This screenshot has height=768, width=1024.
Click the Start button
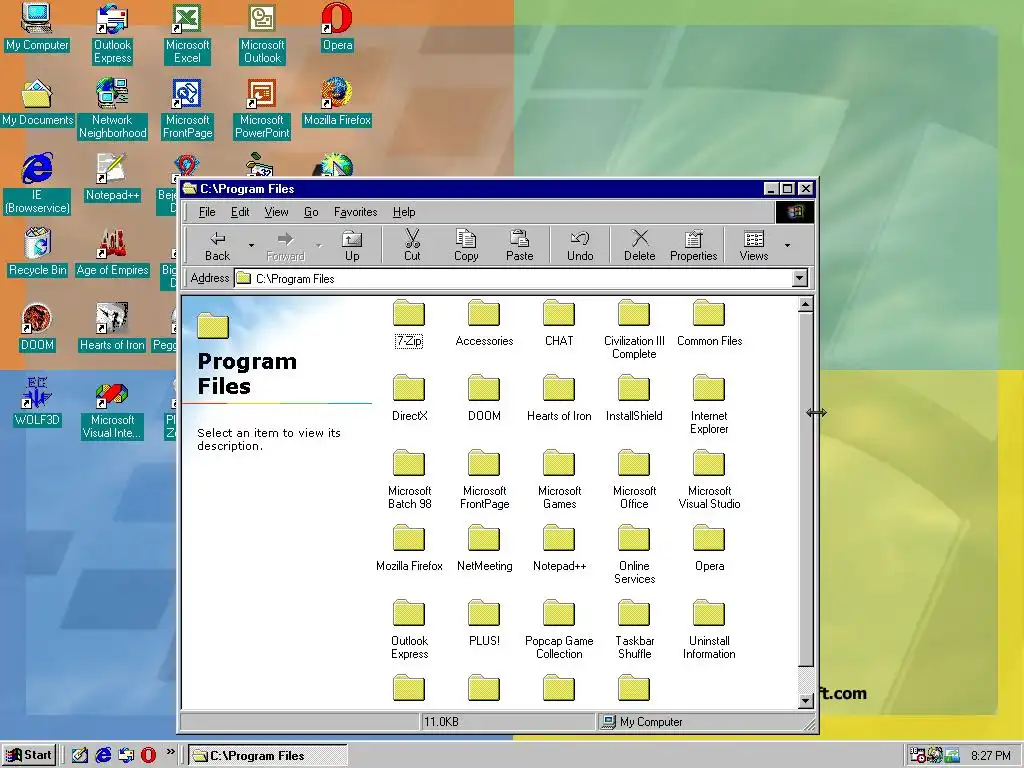pos(29,755)
